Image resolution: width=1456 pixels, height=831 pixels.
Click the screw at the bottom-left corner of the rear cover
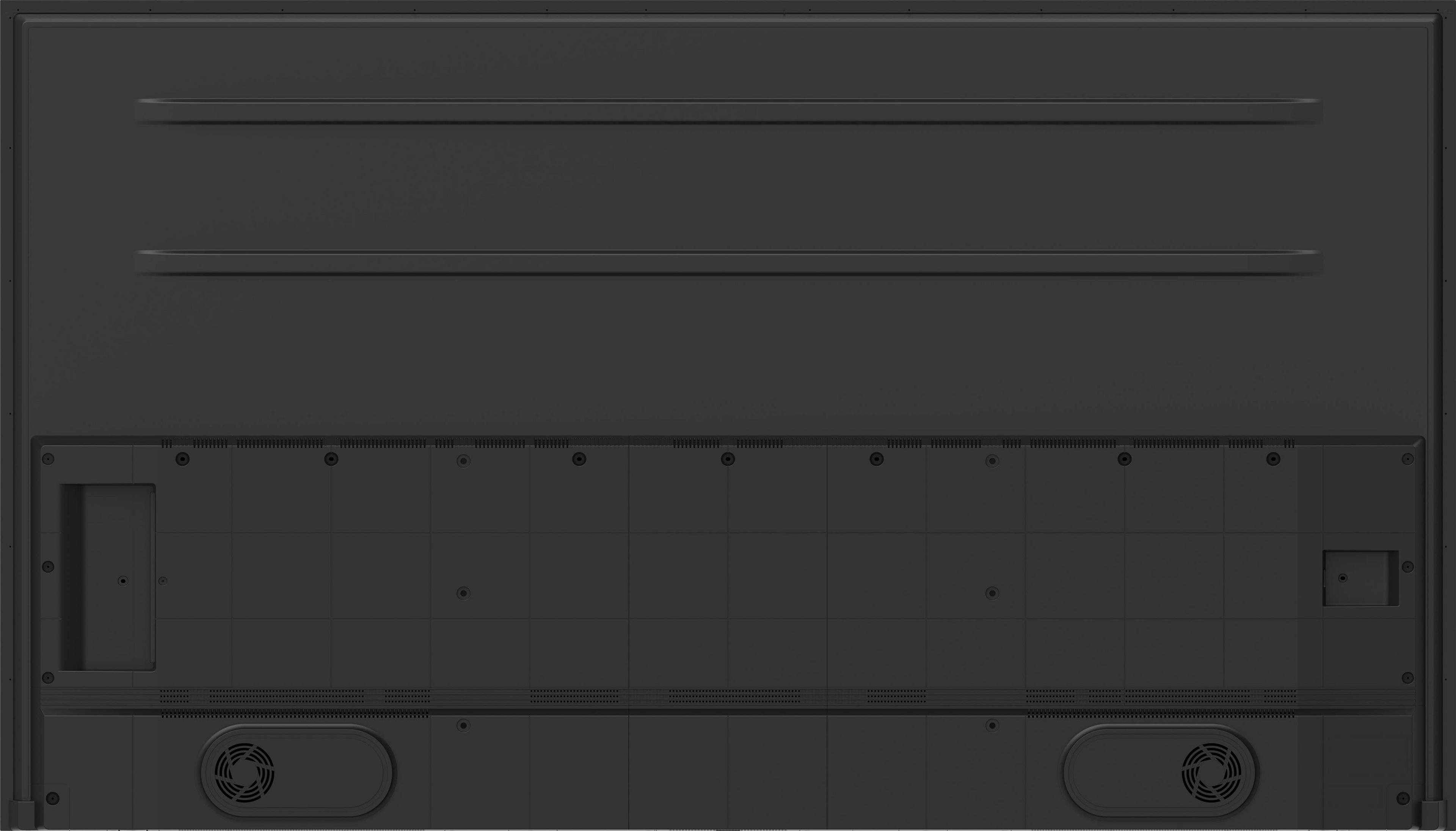(x=52, y=798)
